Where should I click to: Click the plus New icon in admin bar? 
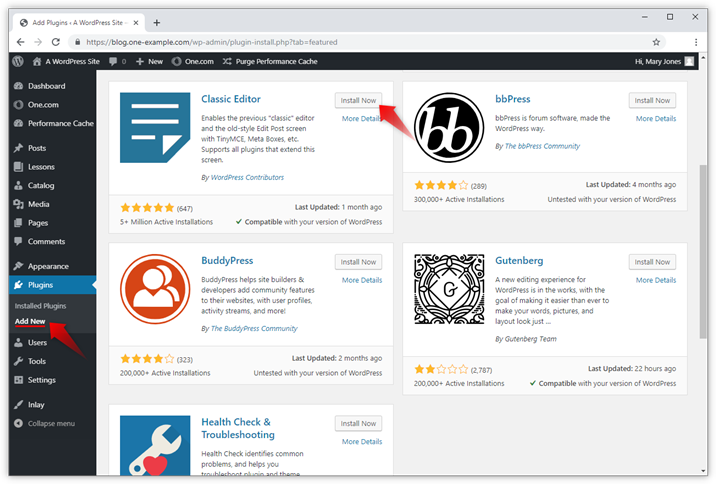click(140, 61)
